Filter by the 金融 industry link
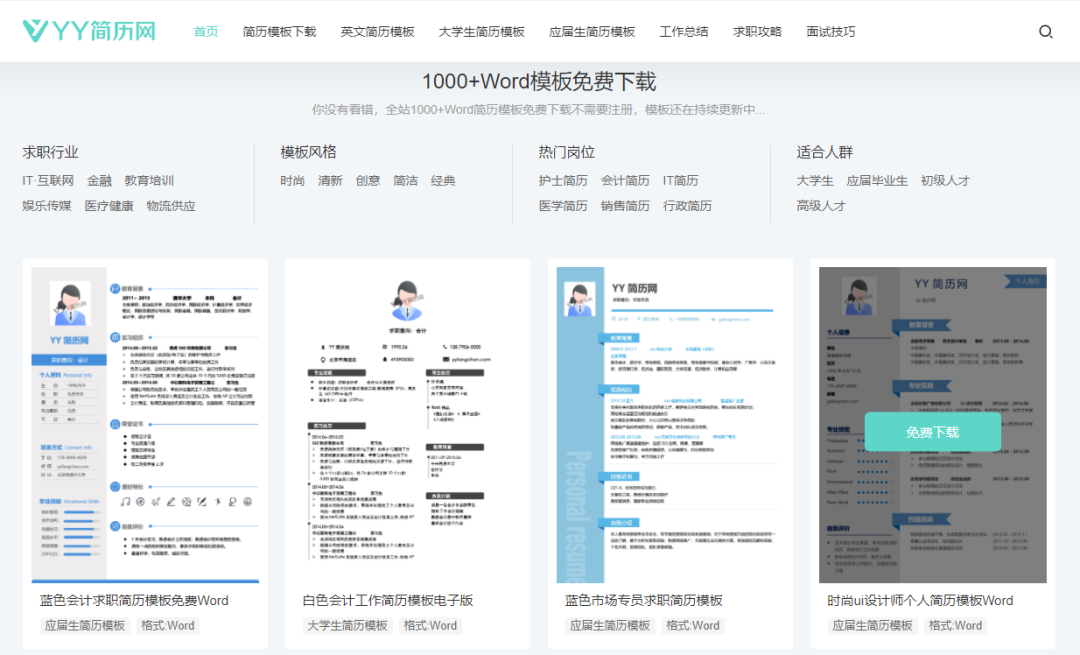The height and width of the screenshot is (655, 1080). pos(100,180)
